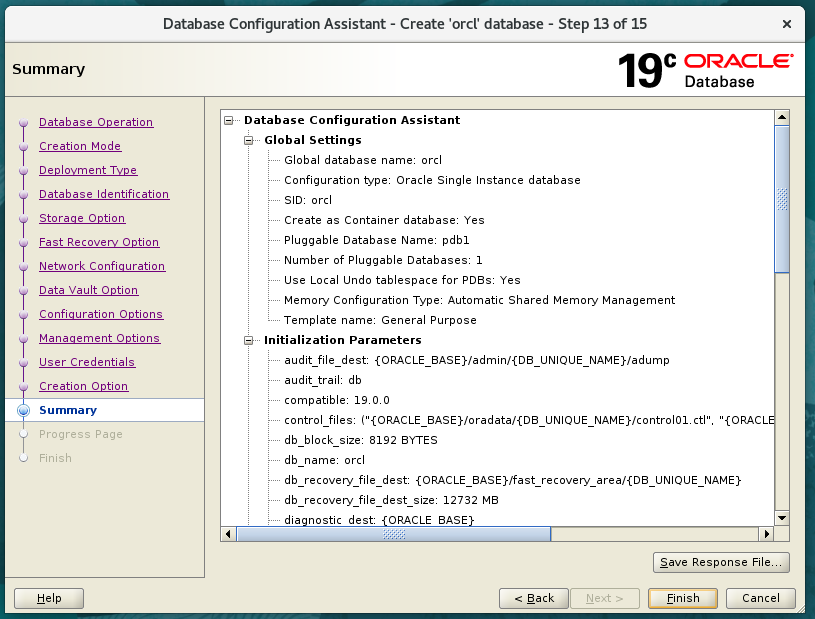The height and width of the screenshot is (619, 815).
Task: Grab the summary horizontal scrollbar thumb
Action: (393, 534)
